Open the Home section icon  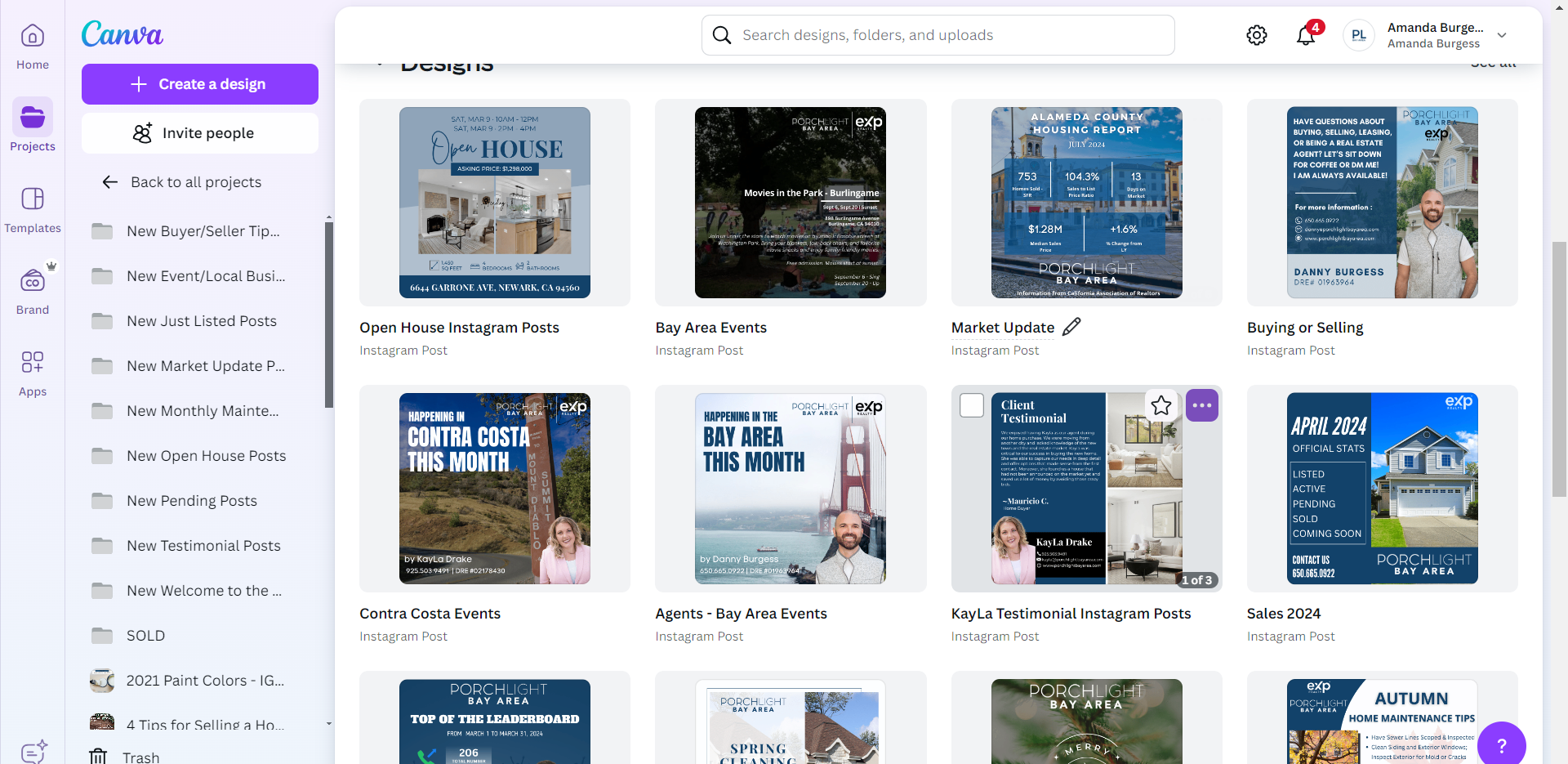coord(33,36)
